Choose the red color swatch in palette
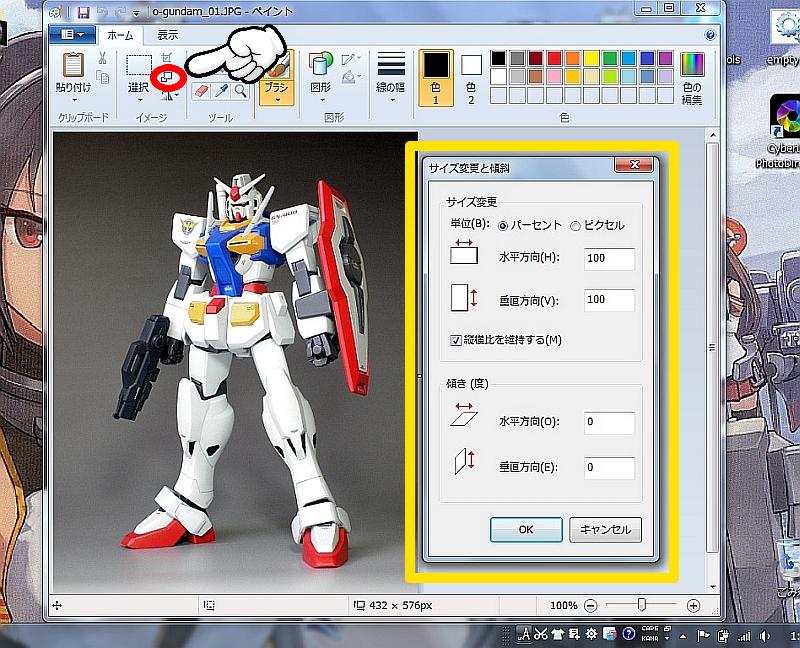The width and height of the screenshot is (800, 648). tap(556, 58)
